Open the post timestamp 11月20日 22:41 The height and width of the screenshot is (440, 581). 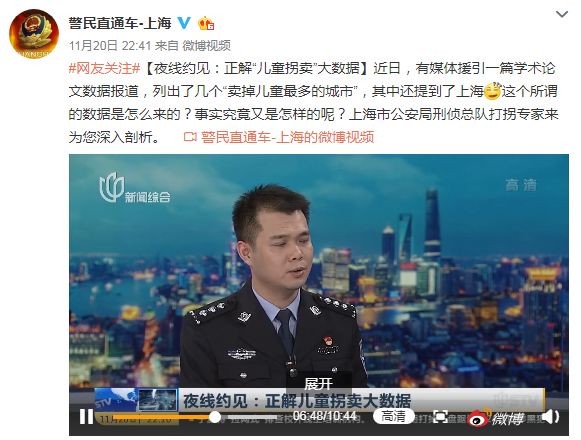pyautogui.click(x=110, y=46)
